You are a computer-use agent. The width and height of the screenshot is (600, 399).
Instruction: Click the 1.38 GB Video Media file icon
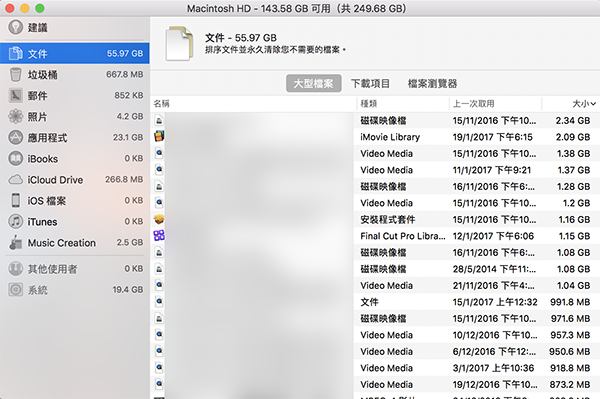(x=159, y=153)
